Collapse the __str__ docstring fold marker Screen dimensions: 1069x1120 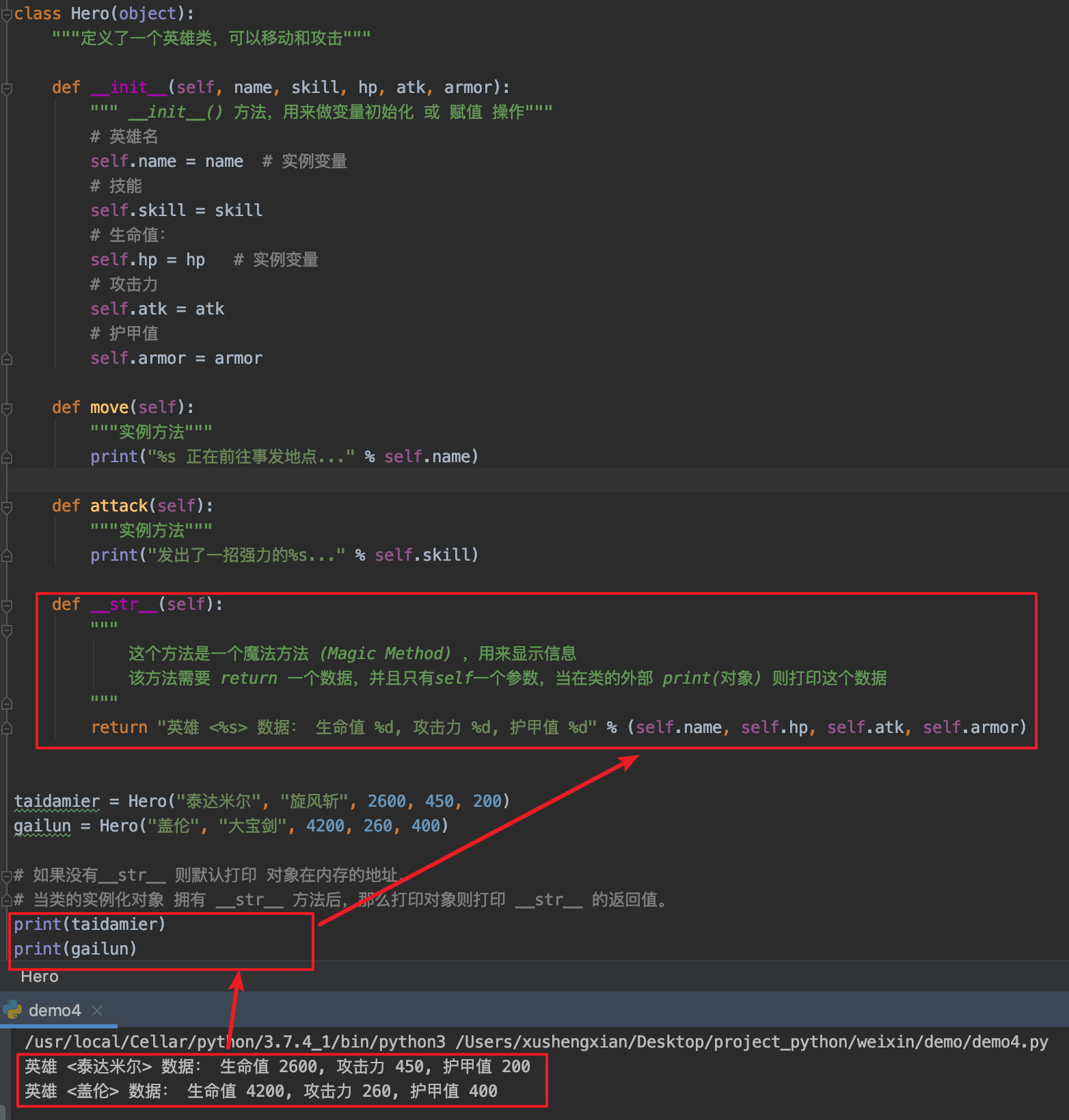point(6,630)
